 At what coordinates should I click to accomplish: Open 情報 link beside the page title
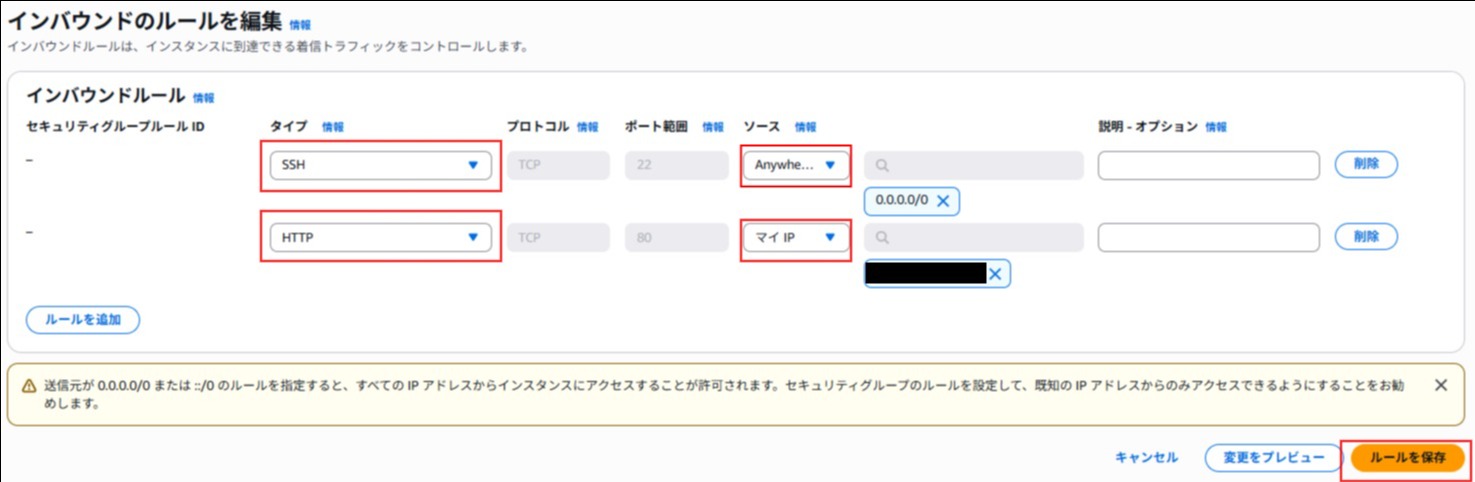(300, 25)
